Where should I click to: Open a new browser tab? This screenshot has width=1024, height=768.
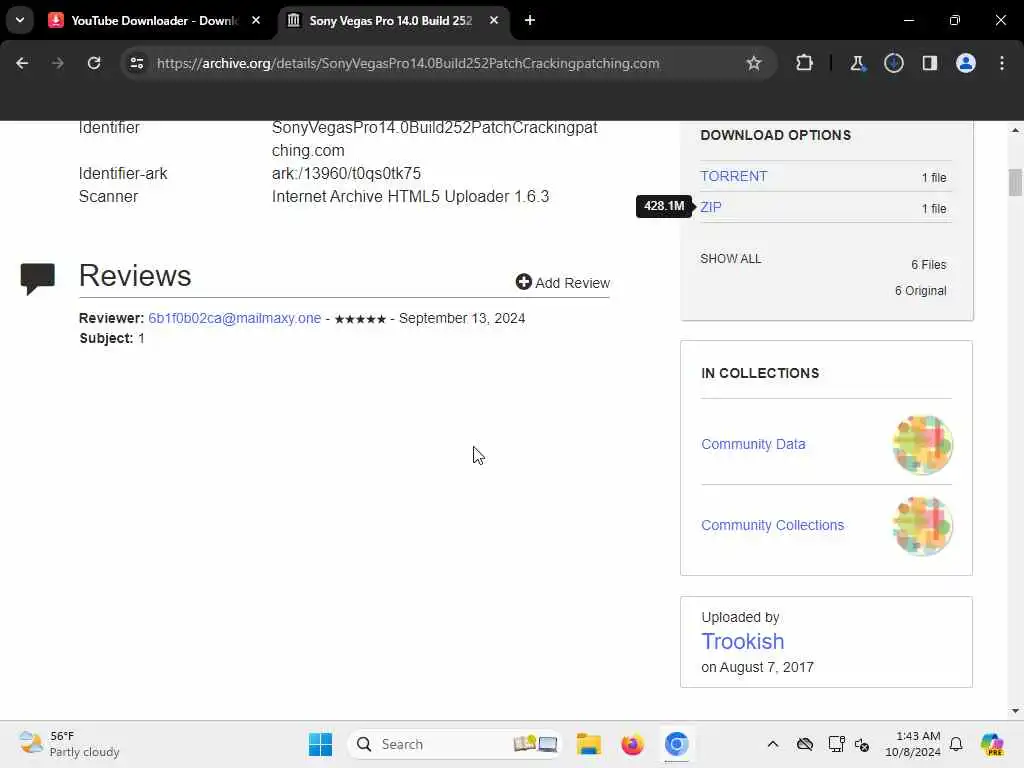tap(530, 20)
